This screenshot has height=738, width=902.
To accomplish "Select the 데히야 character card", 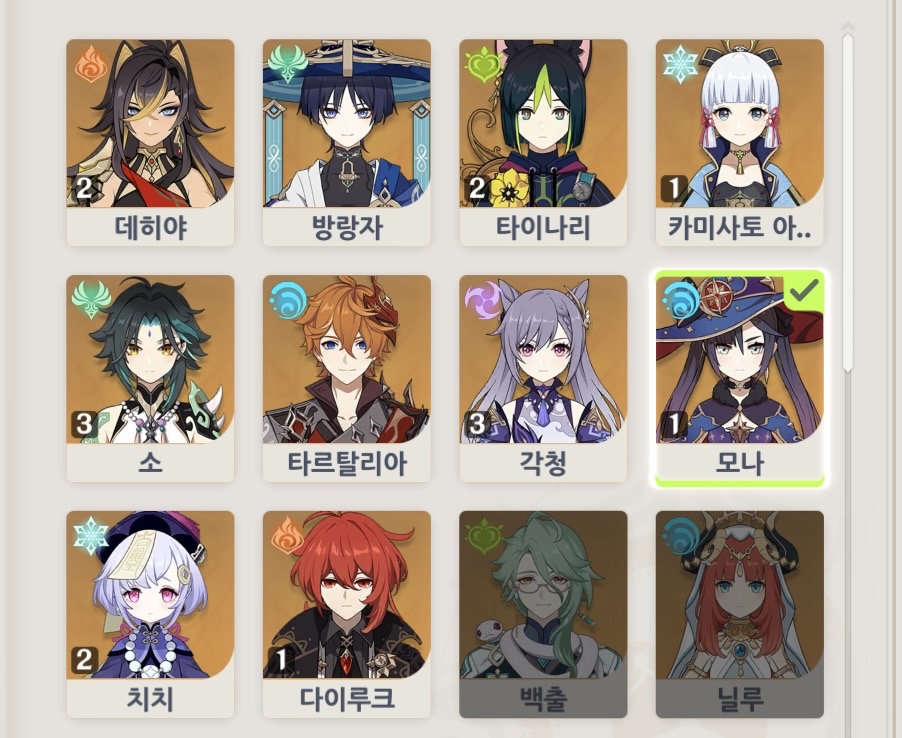I will (150, 143).
